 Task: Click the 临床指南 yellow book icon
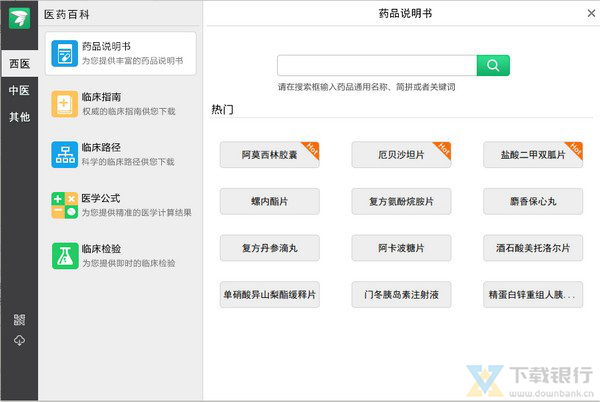64,104
